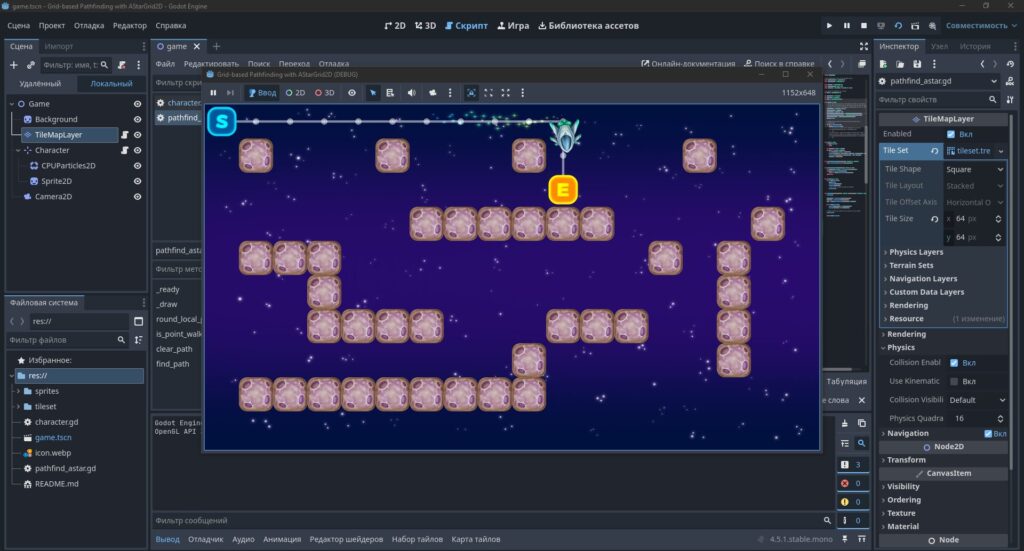This screenshot has width=1024, height=551.
Task: Disable Collision Enabled checkbox
Action: tap(954, 362)
